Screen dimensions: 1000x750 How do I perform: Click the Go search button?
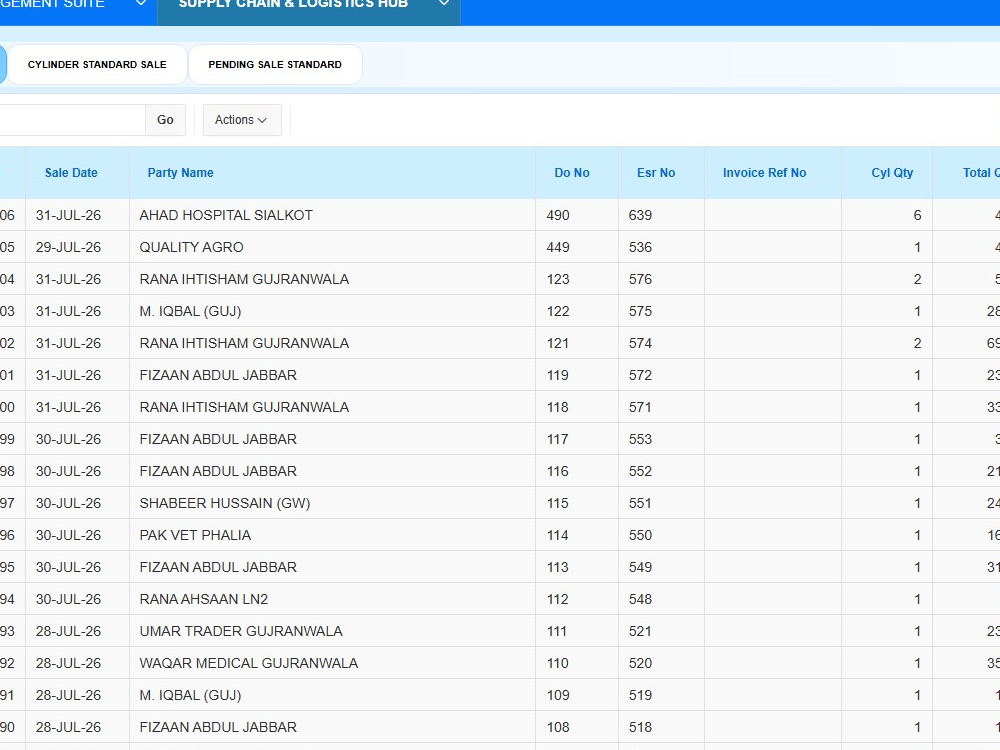click(x=165, y=120)
